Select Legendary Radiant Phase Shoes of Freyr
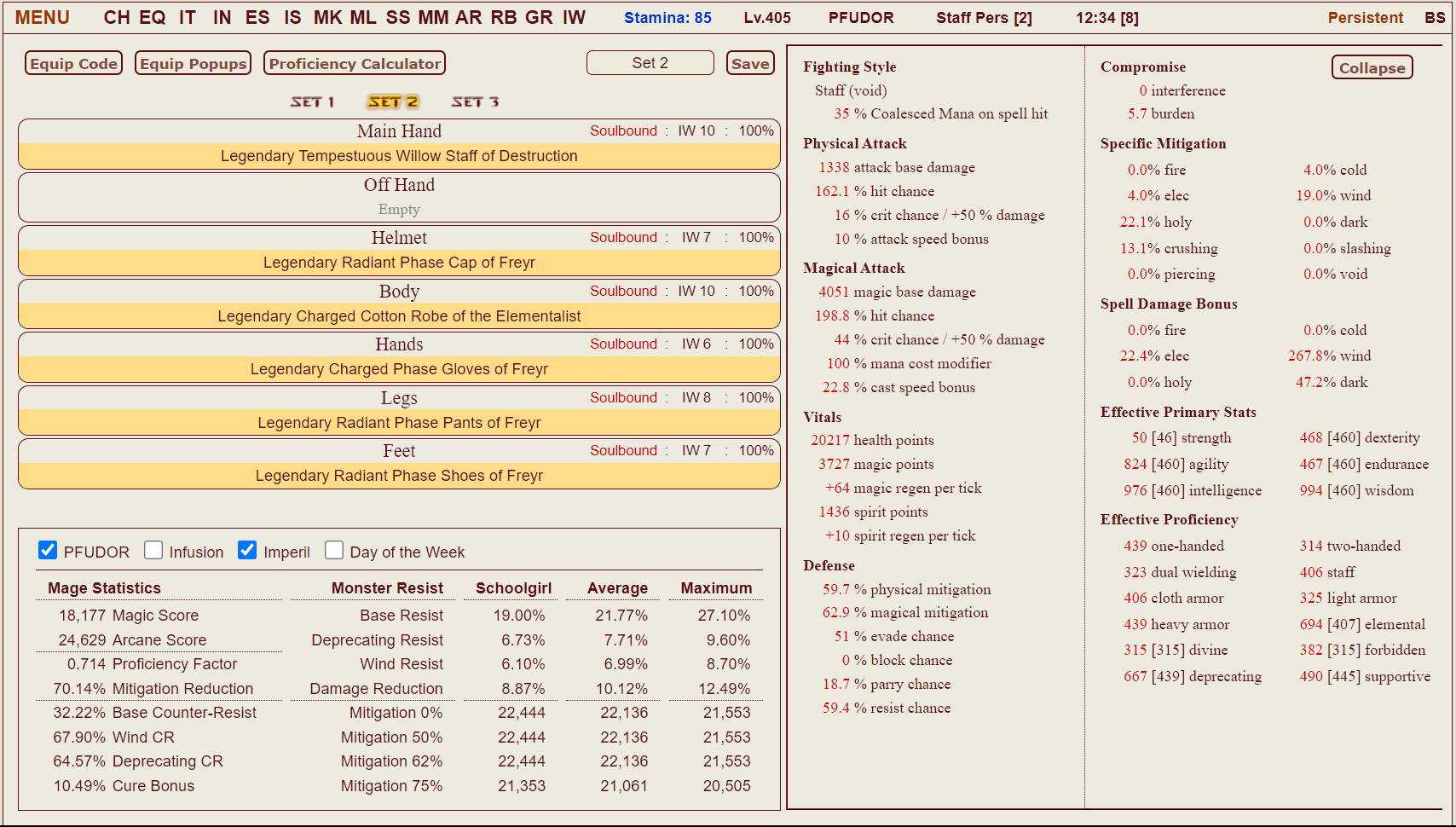The width and height of the screenshot is (1456, 827). [399, 476]
